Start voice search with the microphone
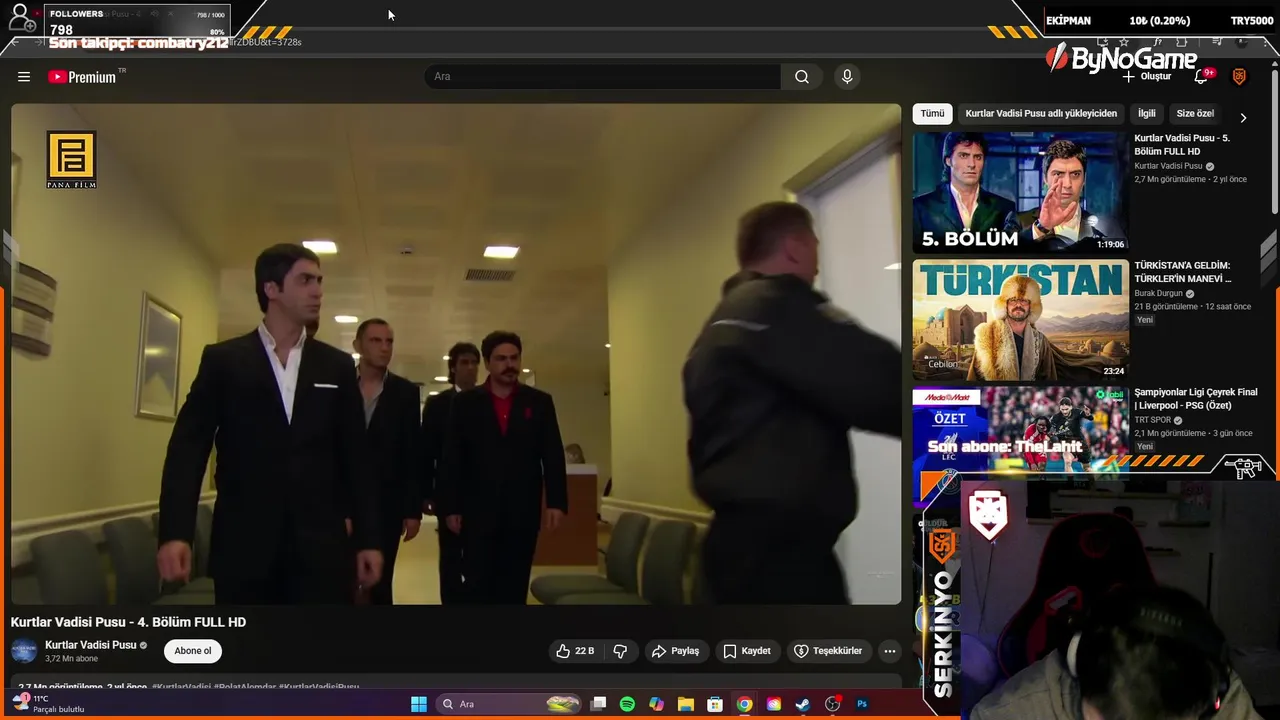The height and width of the screenshot is (720, 1280). point(847,77)
